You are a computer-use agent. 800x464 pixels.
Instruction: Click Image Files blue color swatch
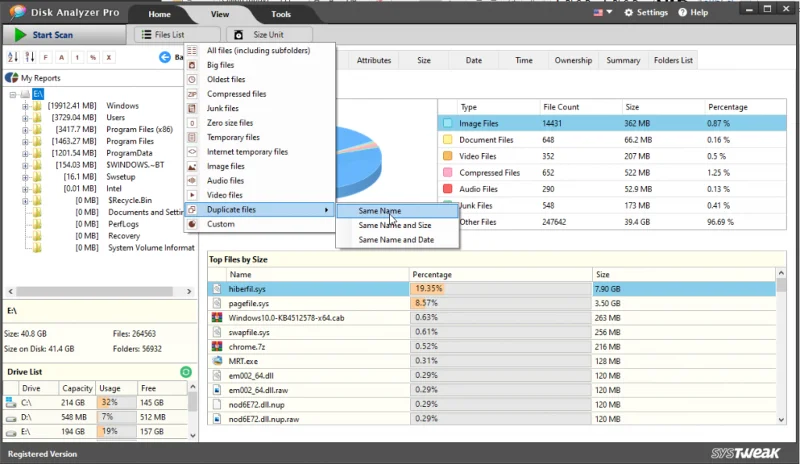[447, 123]
